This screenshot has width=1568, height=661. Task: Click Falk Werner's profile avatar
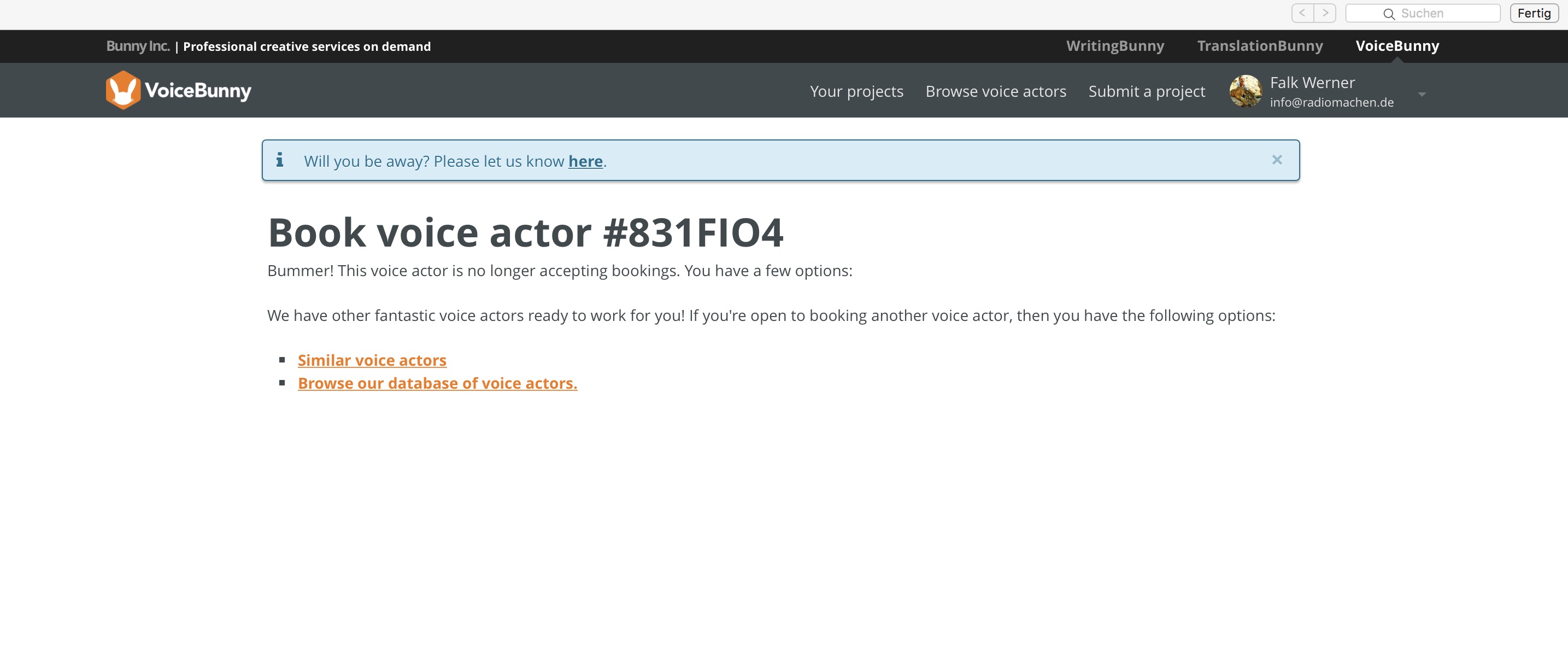tap(1245, 91)
